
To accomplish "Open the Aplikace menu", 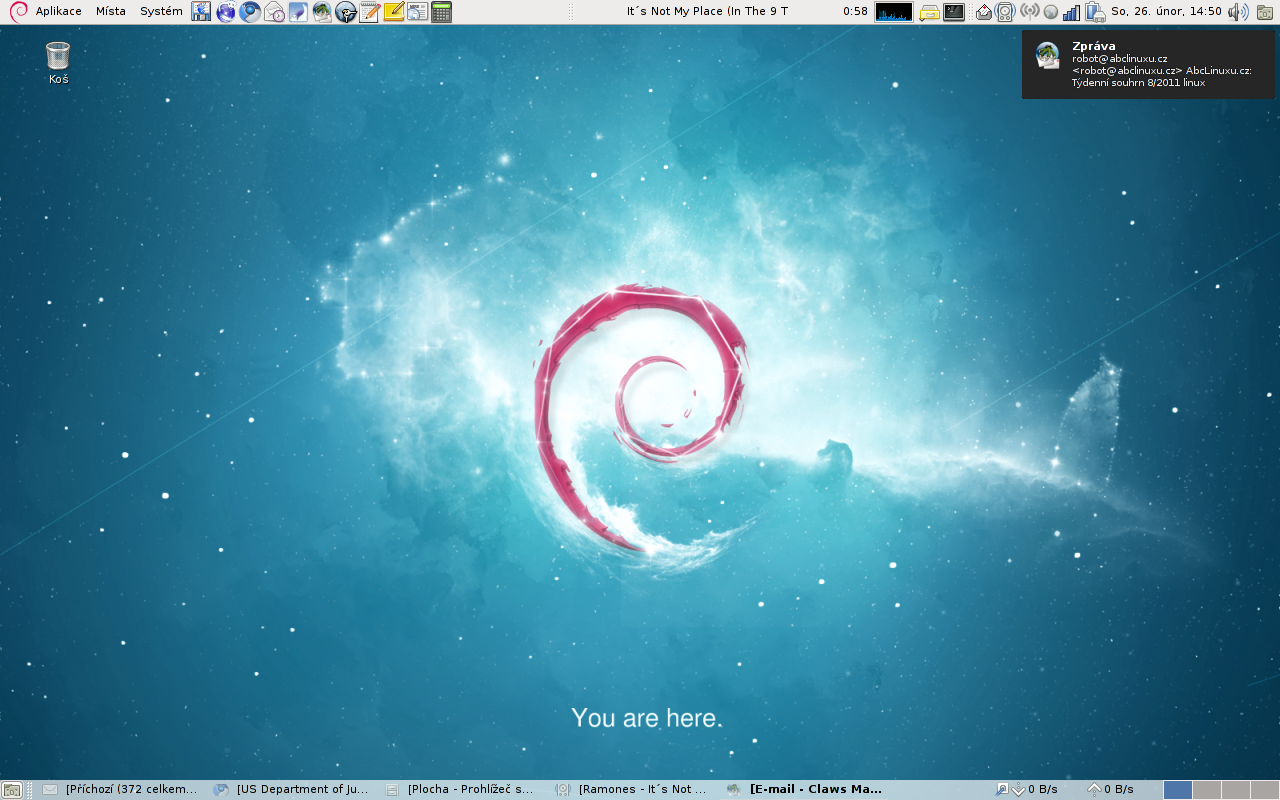I will 59,11.
